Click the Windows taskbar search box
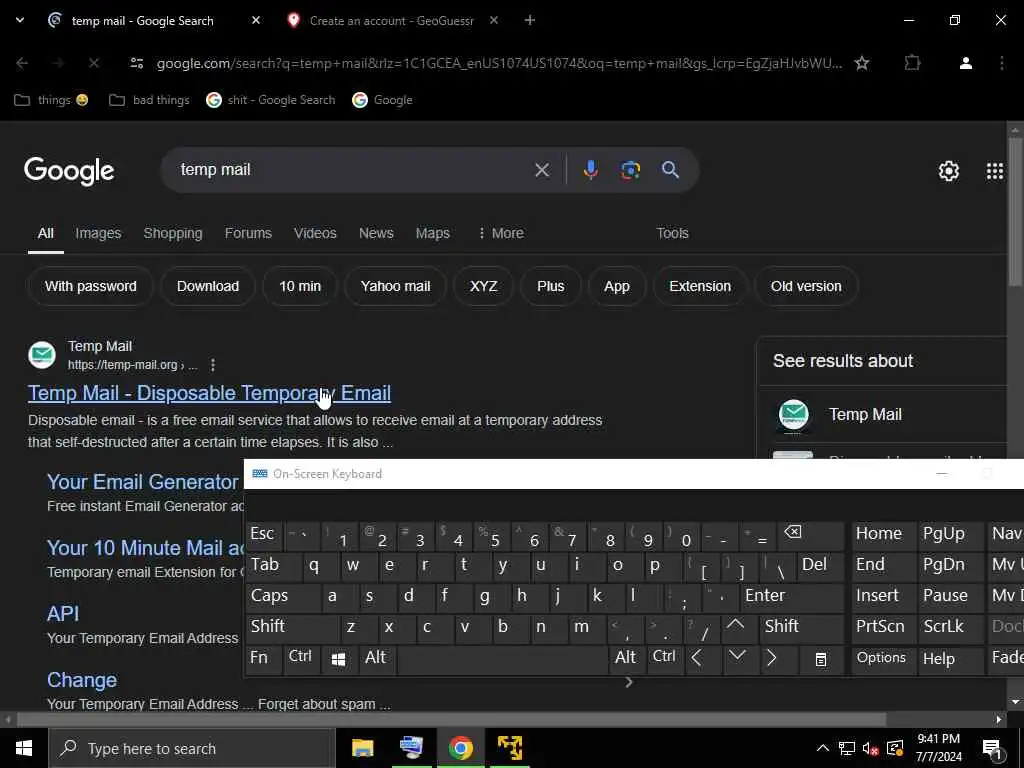 point(192,748)
